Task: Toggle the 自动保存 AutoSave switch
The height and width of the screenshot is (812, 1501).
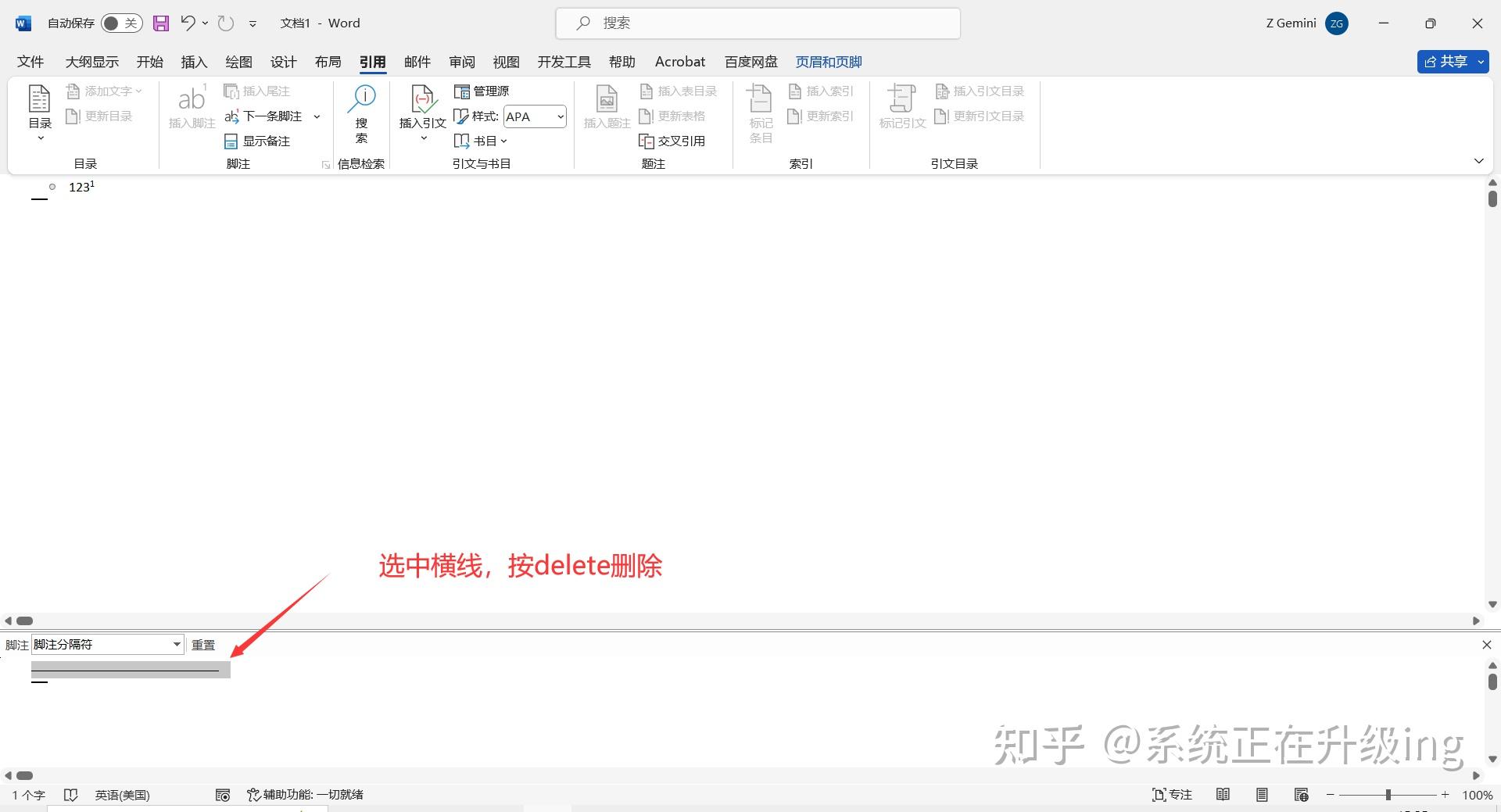Action: pyautogui.click(x=121, y=23)
